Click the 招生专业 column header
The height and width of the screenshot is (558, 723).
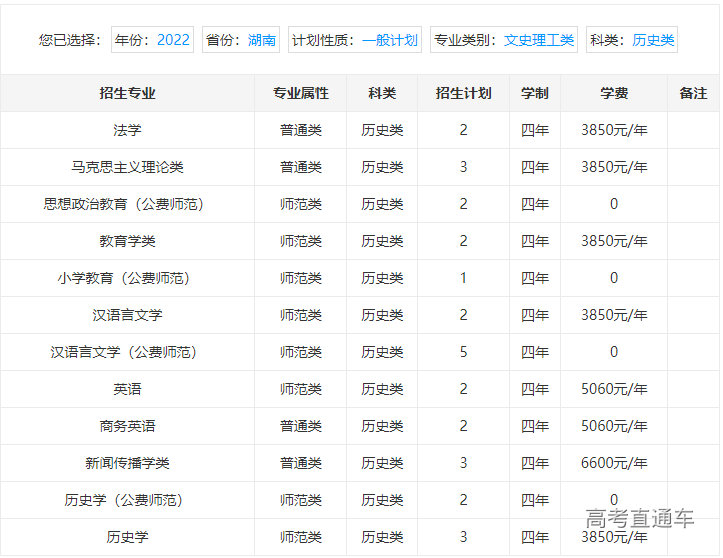(127, 93)
